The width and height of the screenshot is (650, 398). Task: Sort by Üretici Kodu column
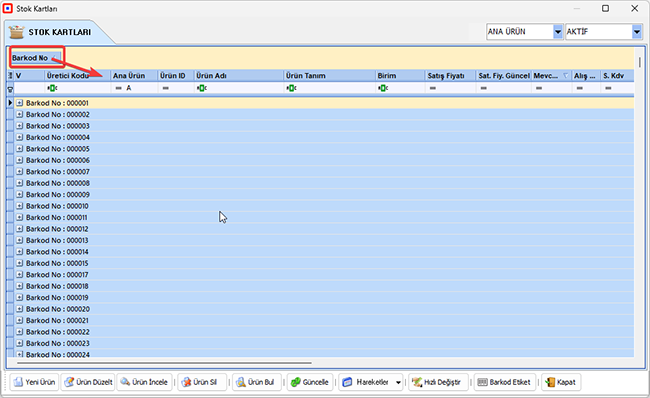tap(78, 75)
